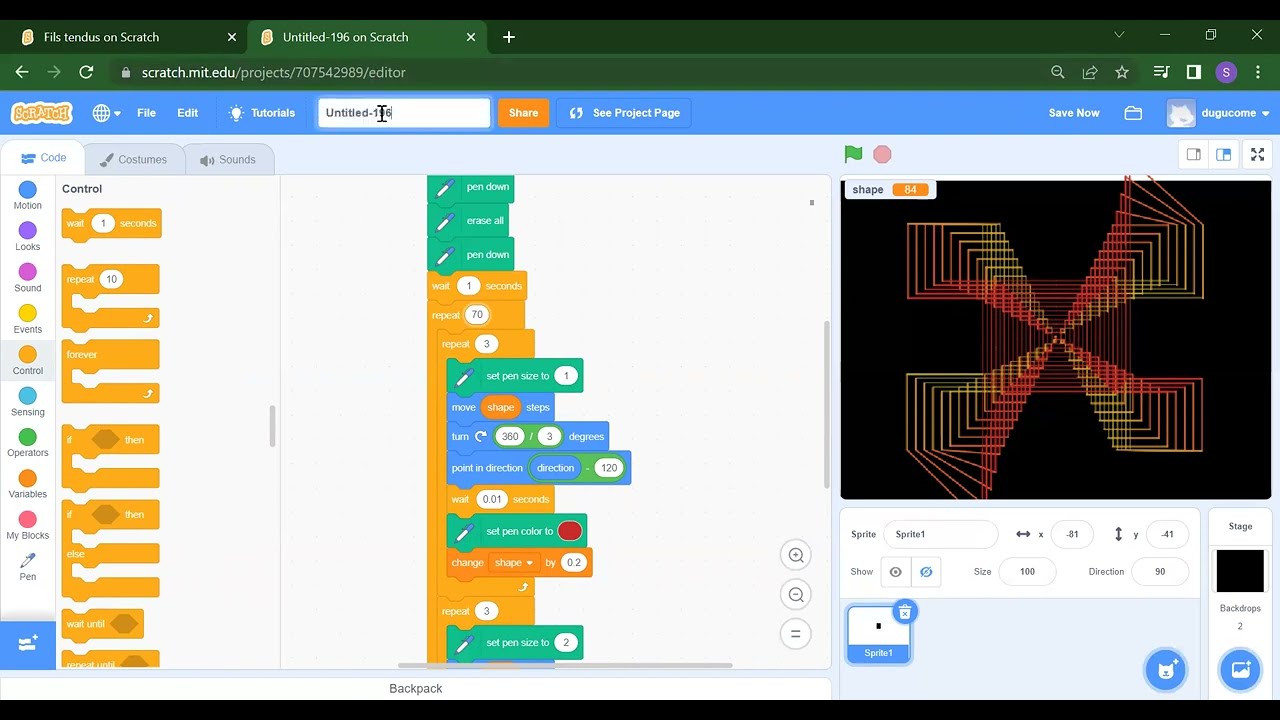Open the dugucome account dropdown
1280x720 pixels.
(x=1218, y=113)
